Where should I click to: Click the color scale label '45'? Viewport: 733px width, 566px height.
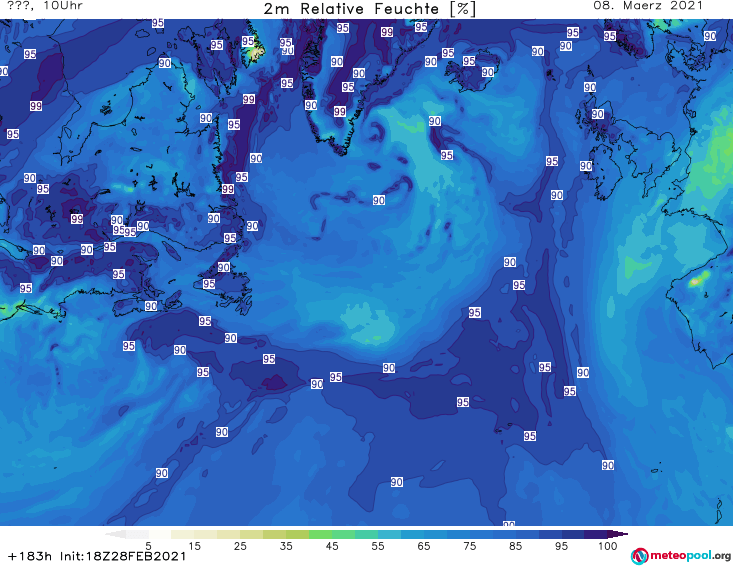point(332,546)
